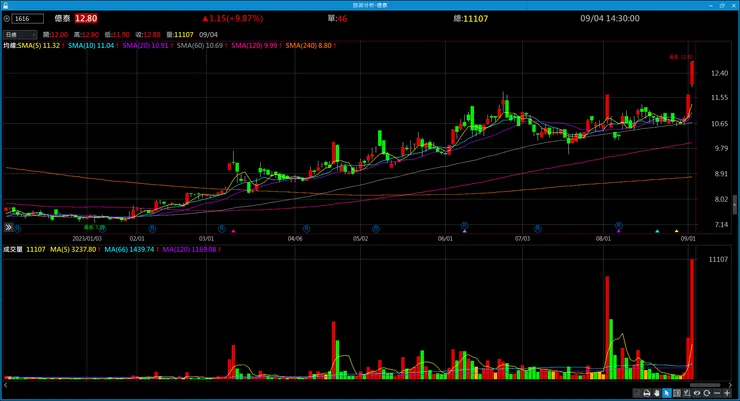The image size is (740, 401).
Task: Click the circled 月 marker right of 02/01
Action: pyautogui.click(x=152, y=228)
